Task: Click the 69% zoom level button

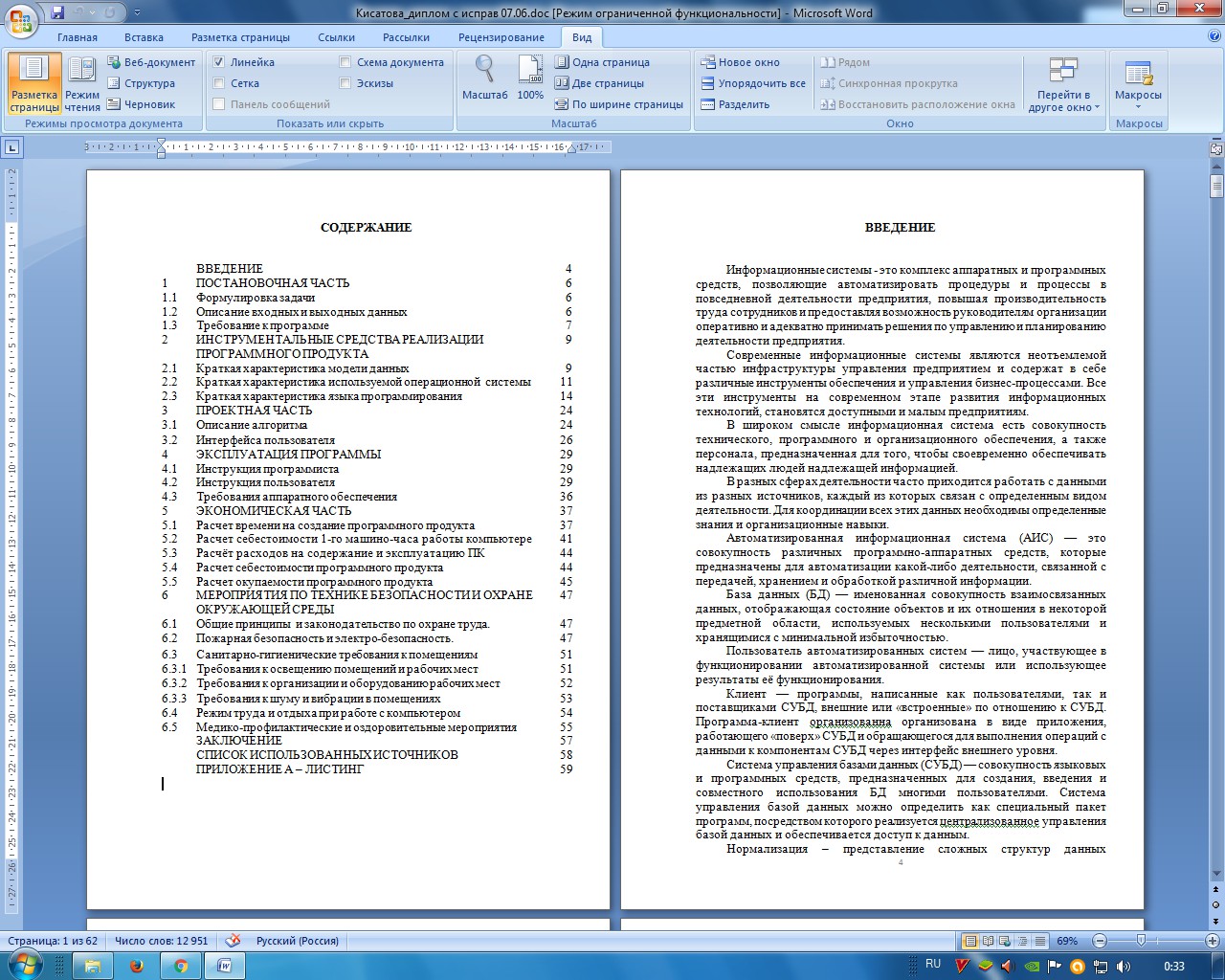Action: (x=1067, y=941)
